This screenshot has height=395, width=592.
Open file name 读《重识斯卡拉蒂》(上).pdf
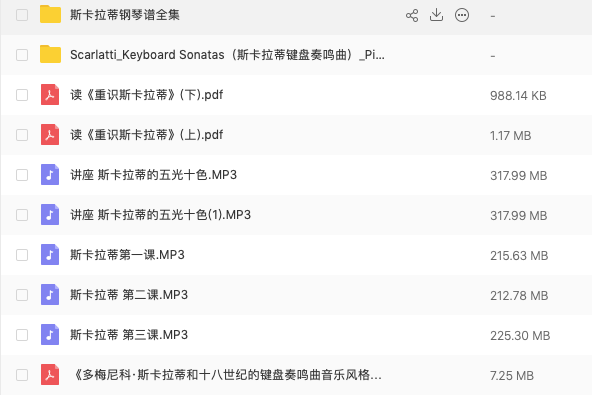[x=146, y=135]
